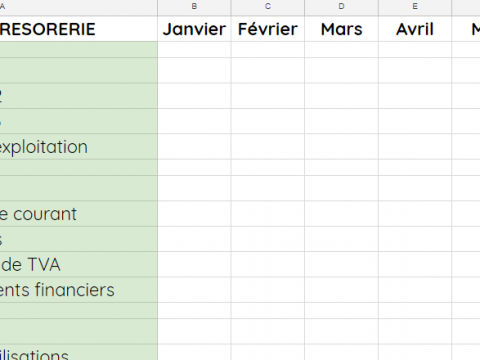Select column E header
The width and height of the screenshot is (480, 360).
[x=415, y=7]
